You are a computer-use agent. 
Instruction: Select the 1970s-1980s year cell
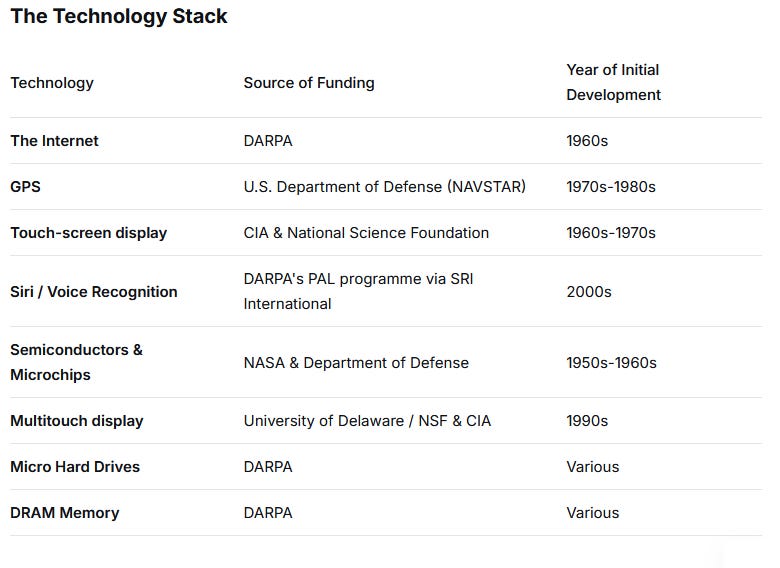611,187
